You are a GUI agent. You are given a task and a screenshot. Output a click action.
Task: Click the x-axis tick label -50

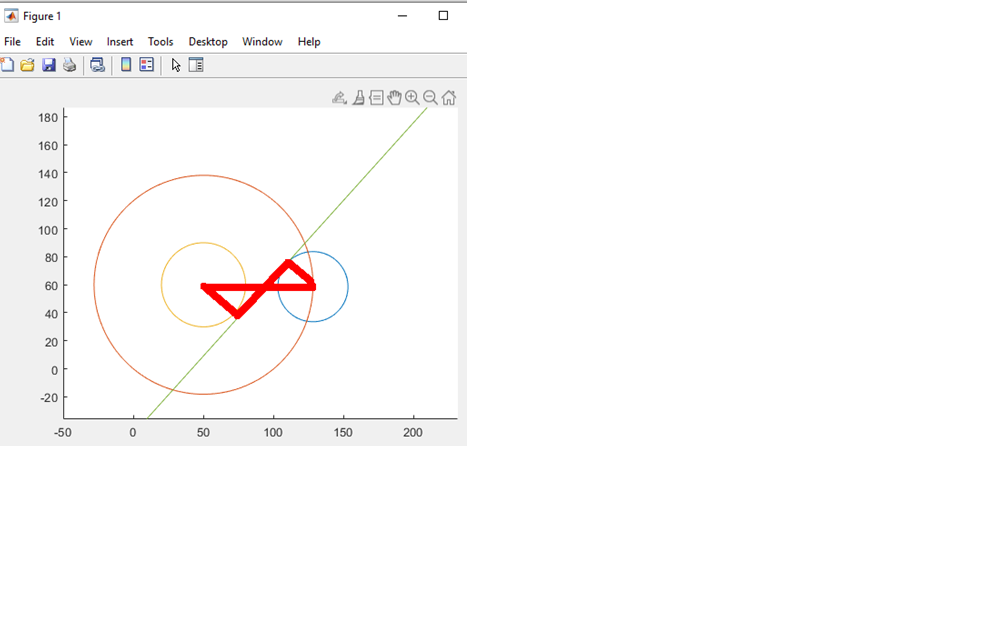click(63, 433)
